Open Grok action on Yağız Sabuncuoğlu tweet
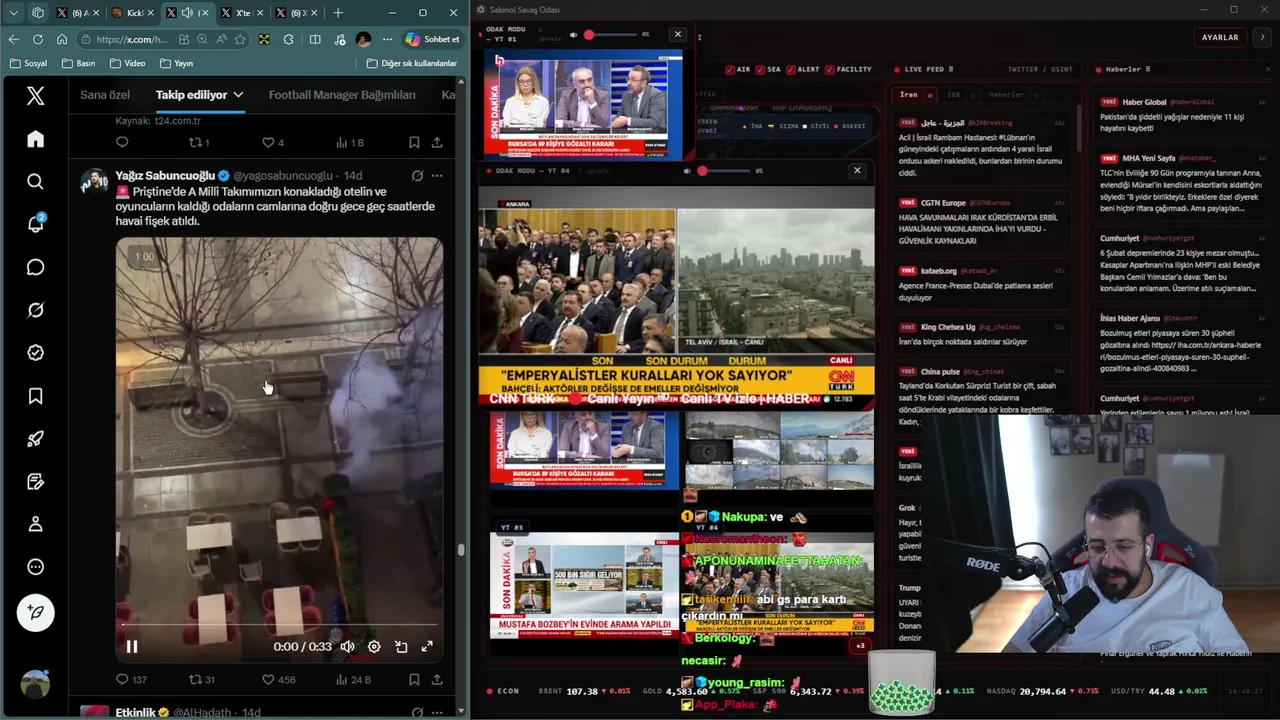Image resolution: width=1280 pixels, height=720 pixels. click(417, 176)
